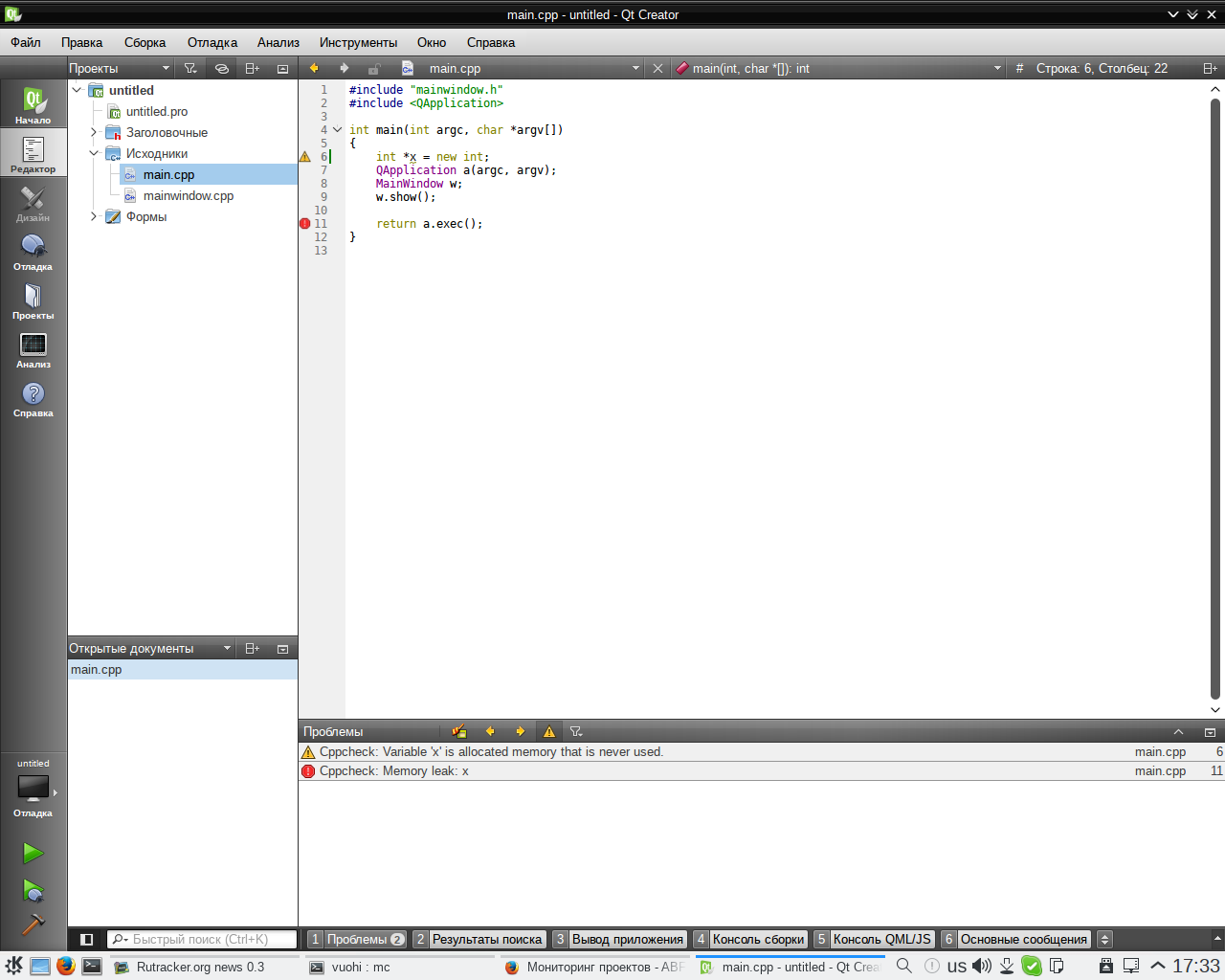Open the main.cpp file dropdown in editor toolbar
Image resolution: width=1225 pixels, height=980 pixels.
(x=635, y=68)
